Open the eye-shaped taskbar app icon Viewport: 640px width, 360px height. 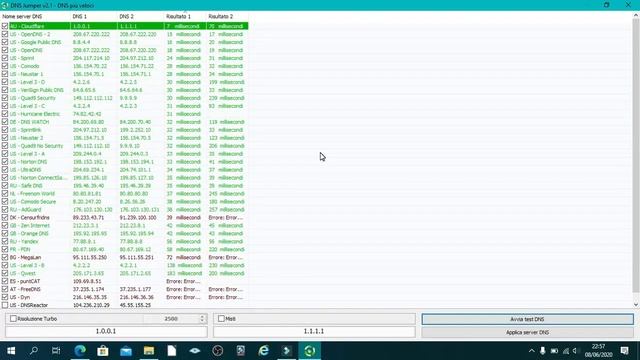(x=195, y=351)
